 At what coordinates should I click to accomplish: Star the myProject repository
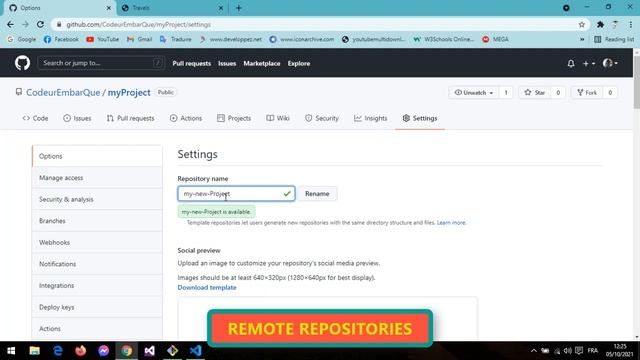coord(535,93)
